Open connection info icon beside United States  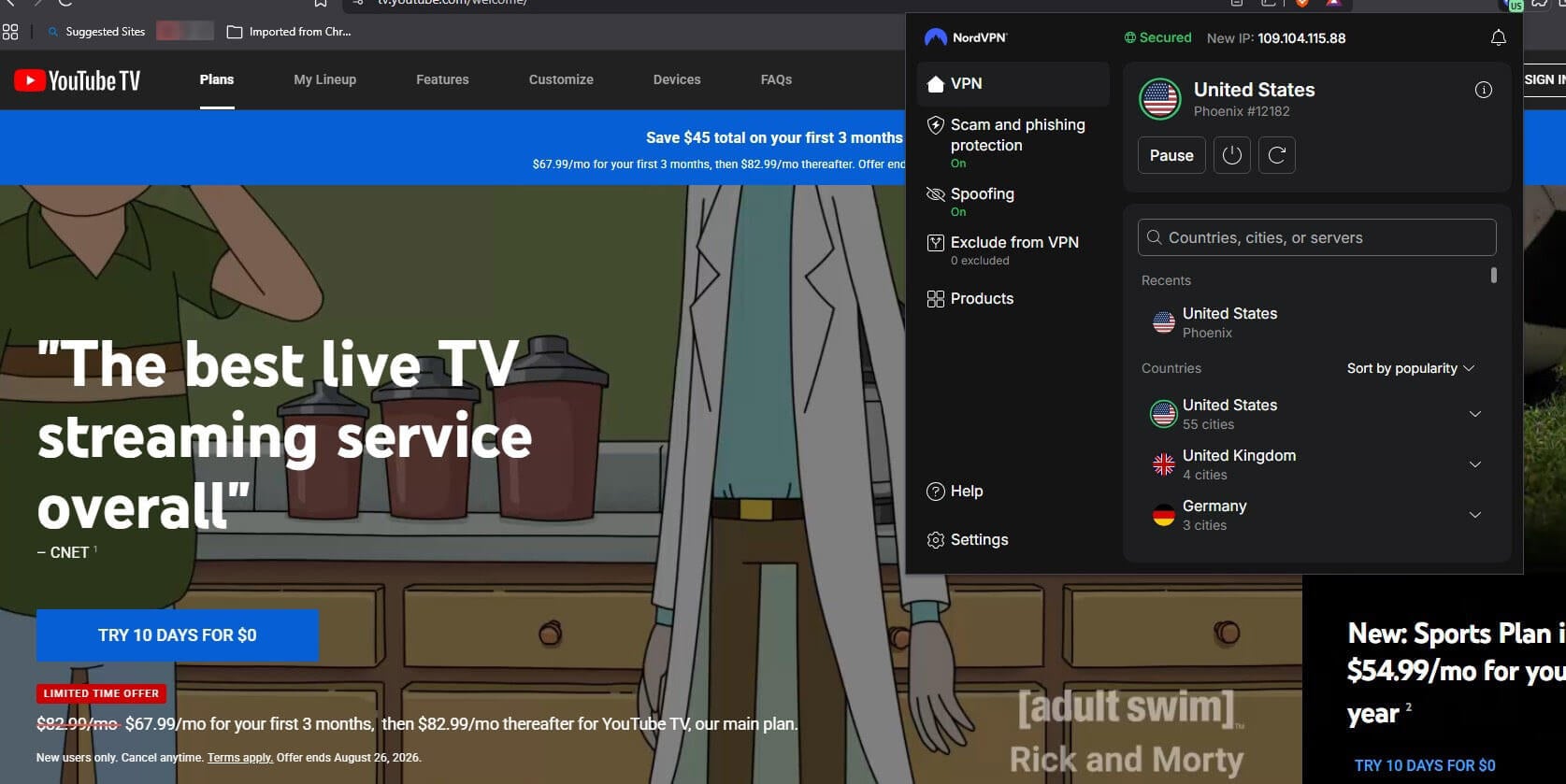tap(1483, 90)
